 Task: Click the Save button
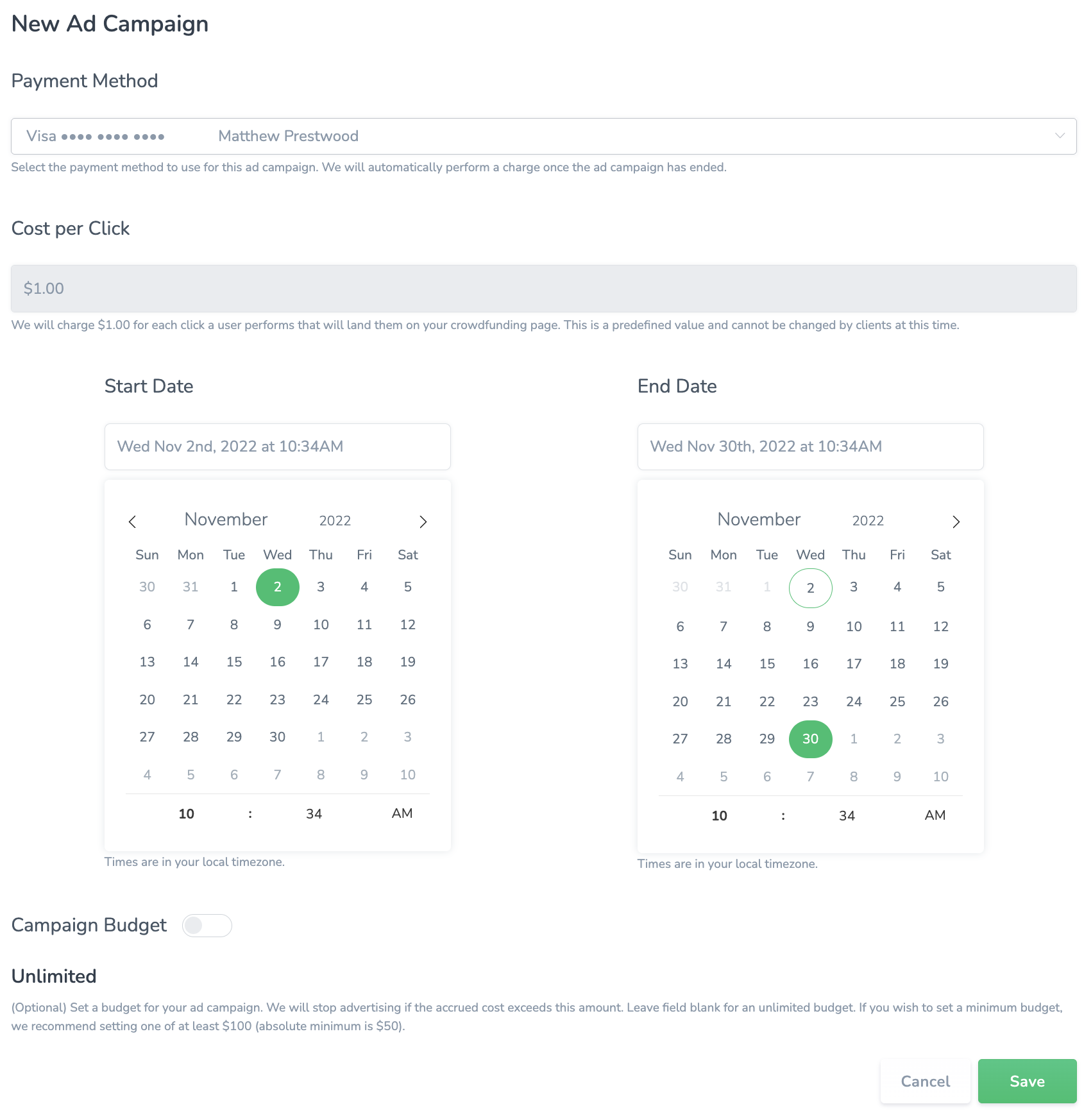(x=1027, y=1082)
